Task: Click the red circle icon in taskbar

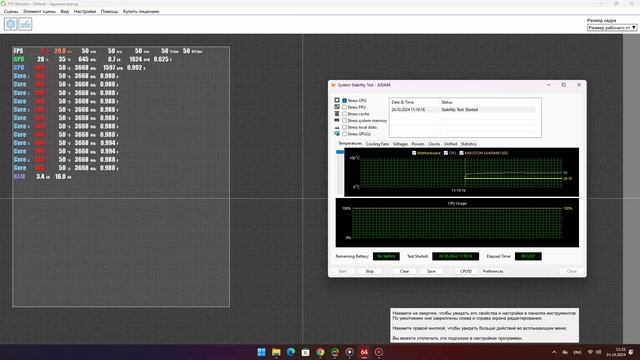Action: click(379, 352)
